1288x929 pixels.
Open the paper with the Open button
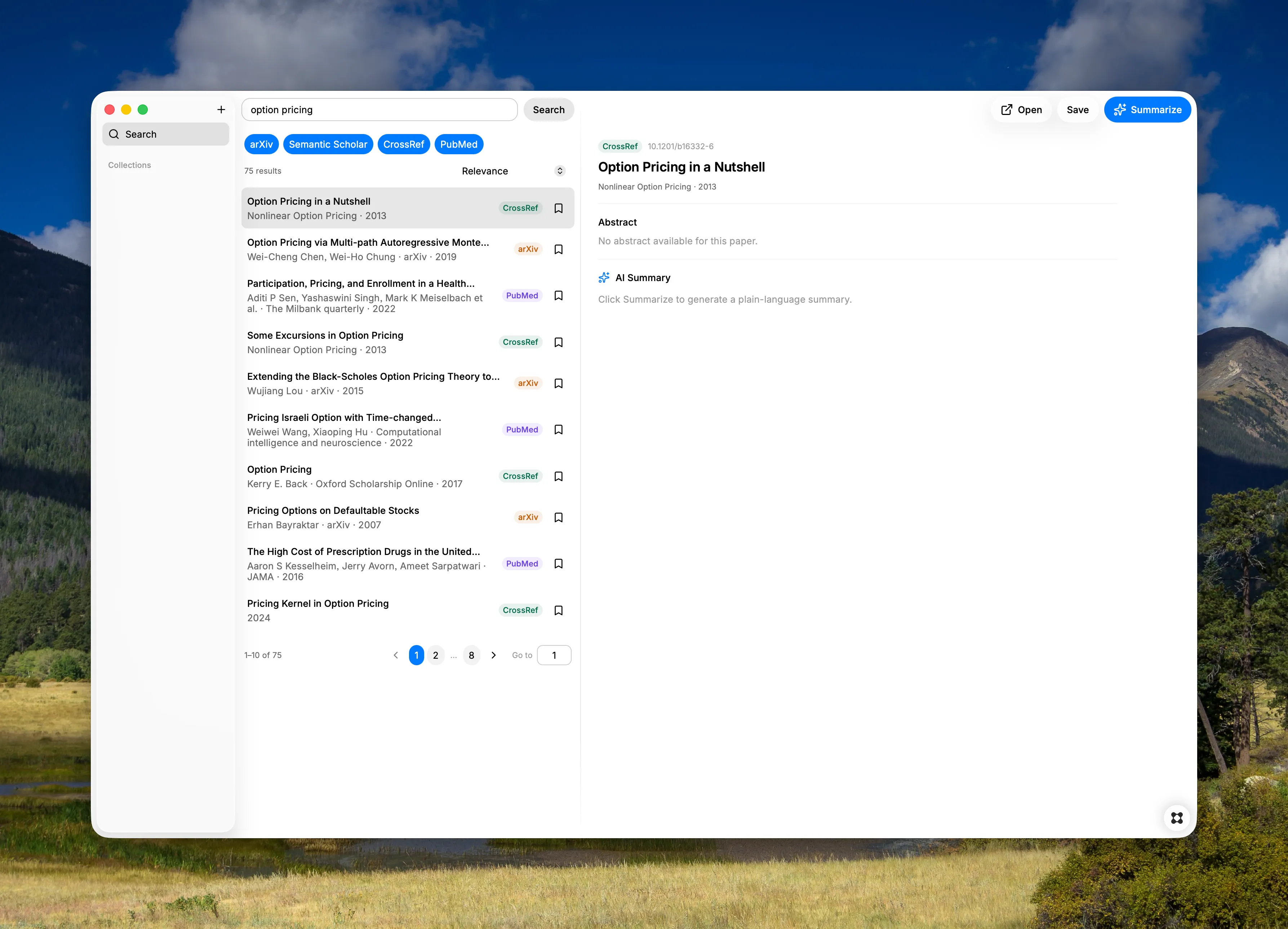(1021, 110)
